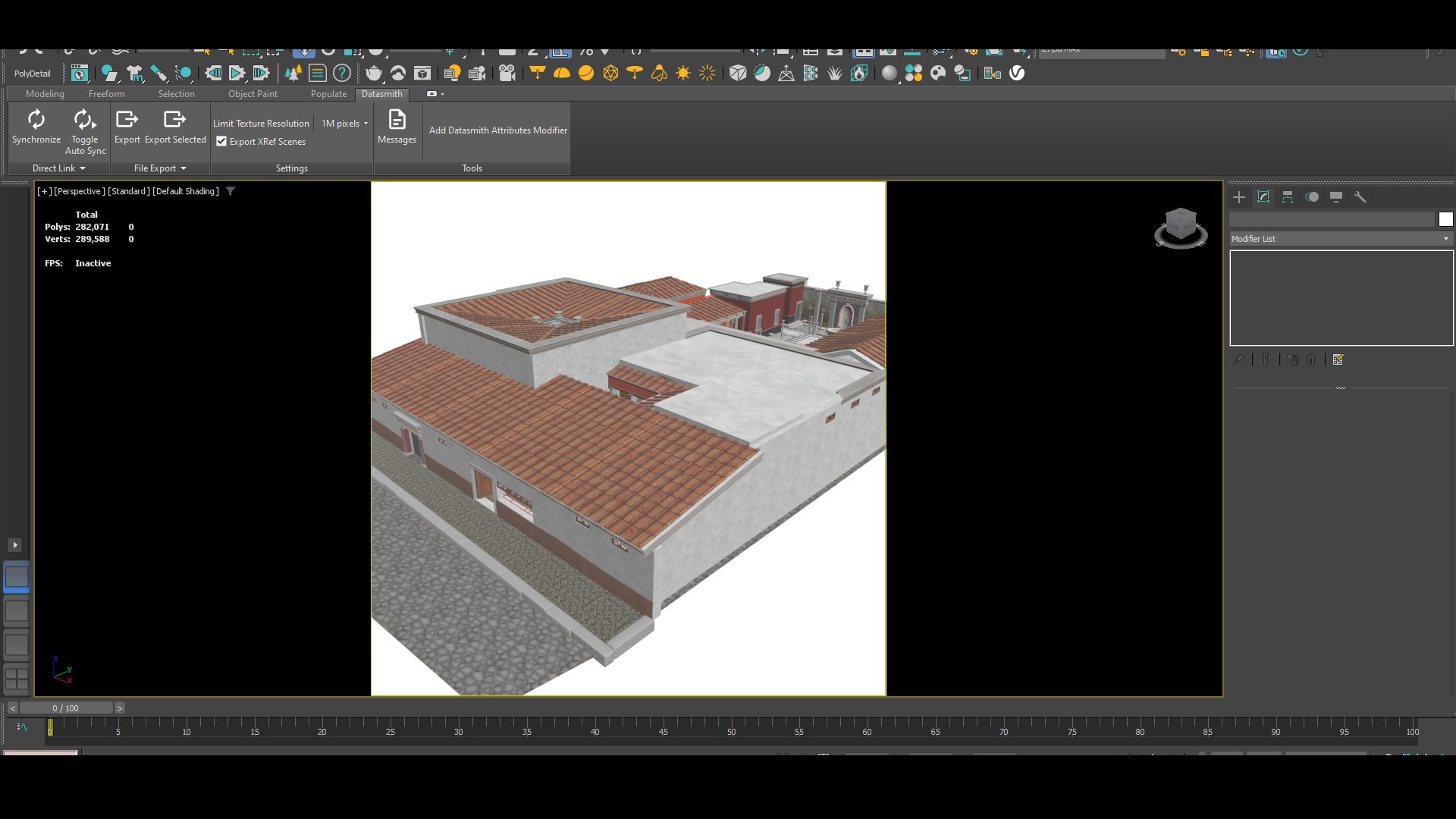Click the pin stack icon
This screenshot has height=819, width=1456.
point(1238,359)
